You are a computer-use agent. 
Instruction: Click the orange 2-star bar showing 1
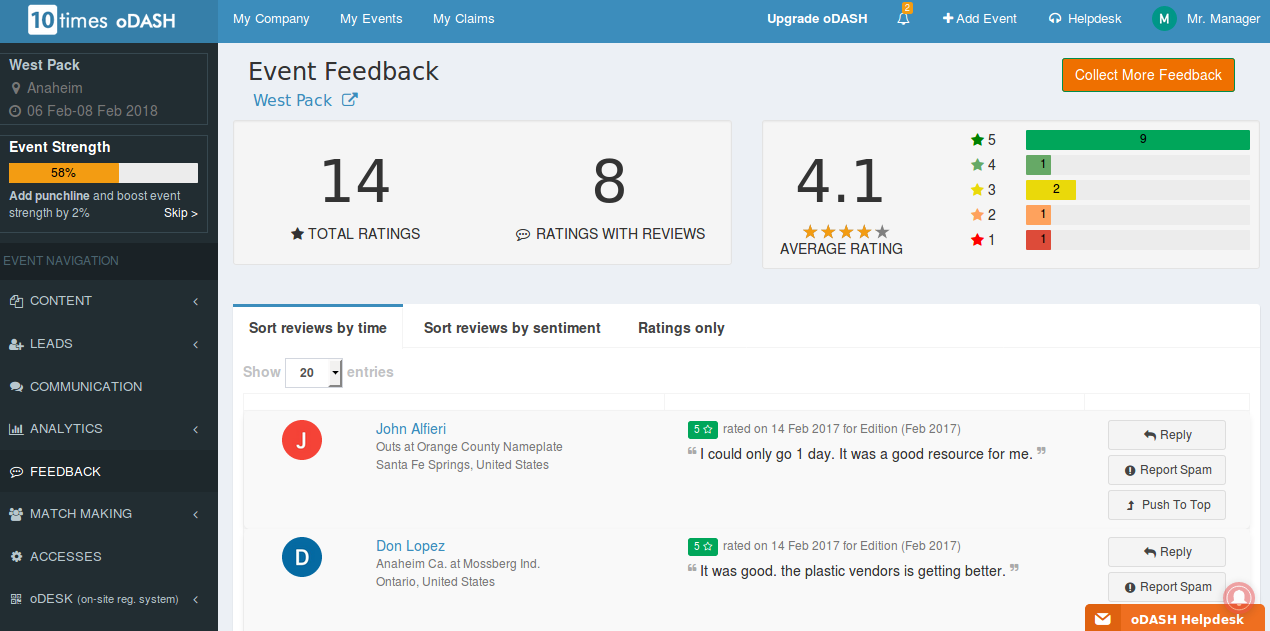[x=1038, y=215]
